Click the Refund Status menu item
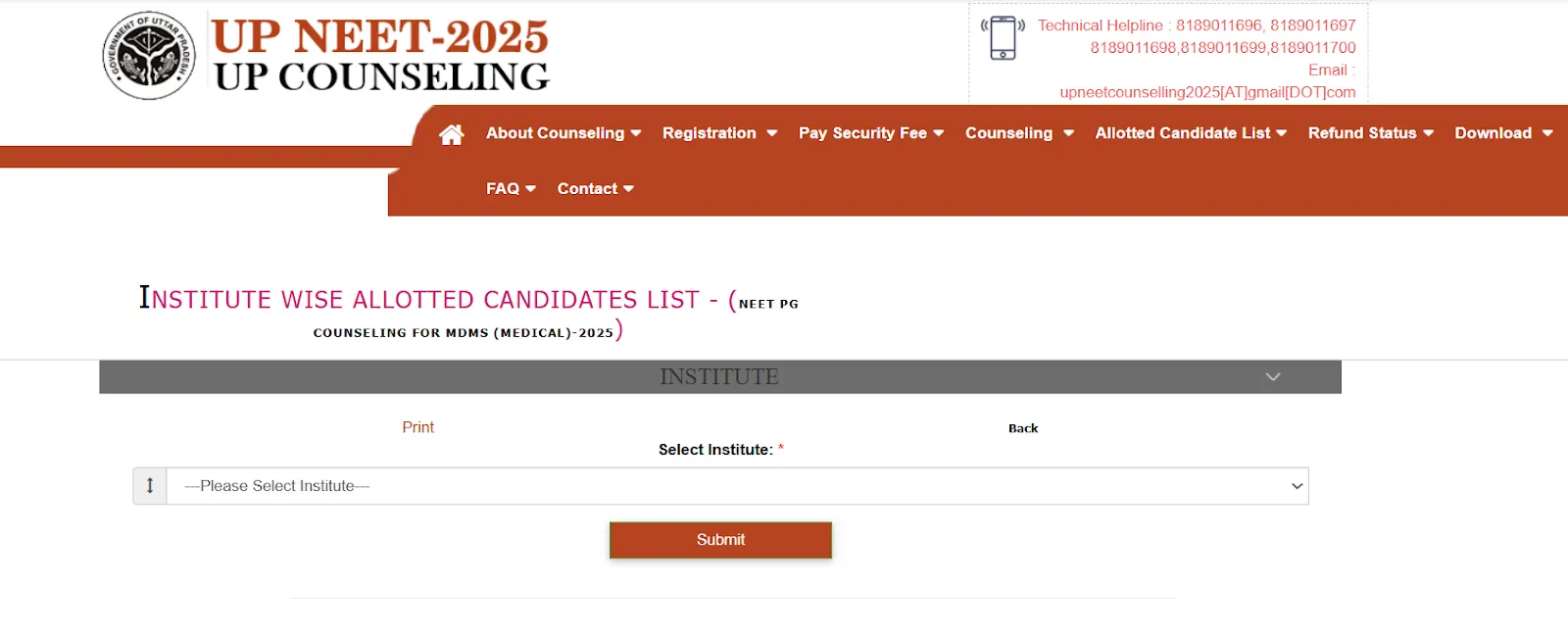 [x=1362, y=133]
